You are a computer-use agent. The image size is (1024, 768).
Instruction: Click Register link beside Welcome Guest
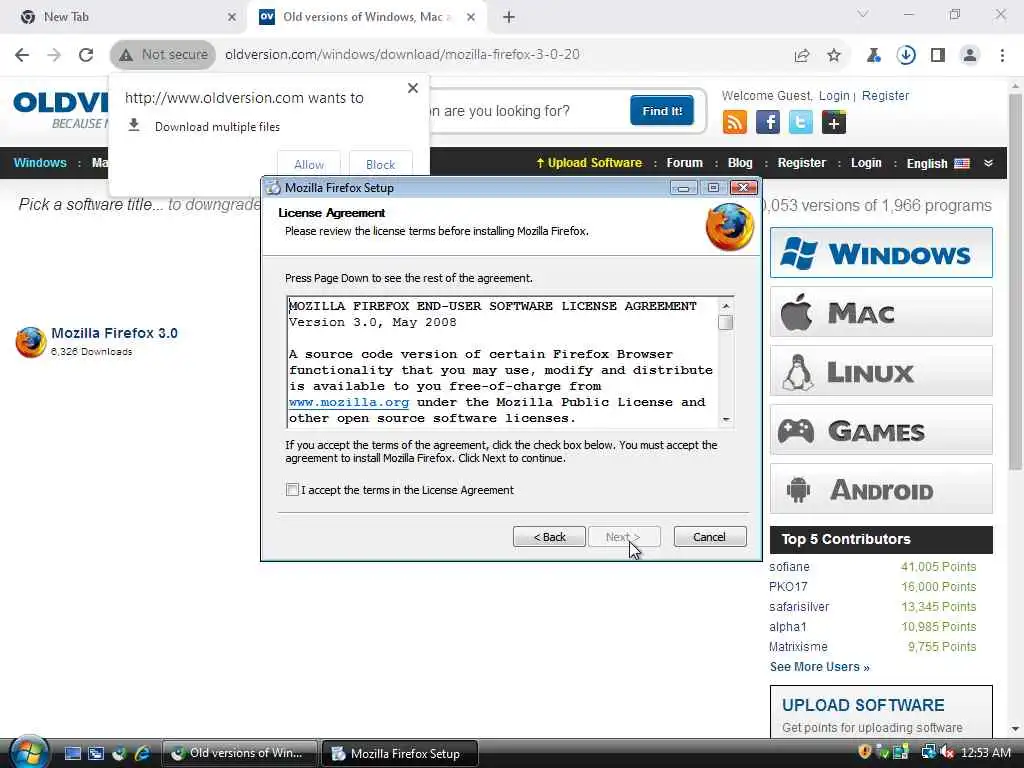point(885,95)
